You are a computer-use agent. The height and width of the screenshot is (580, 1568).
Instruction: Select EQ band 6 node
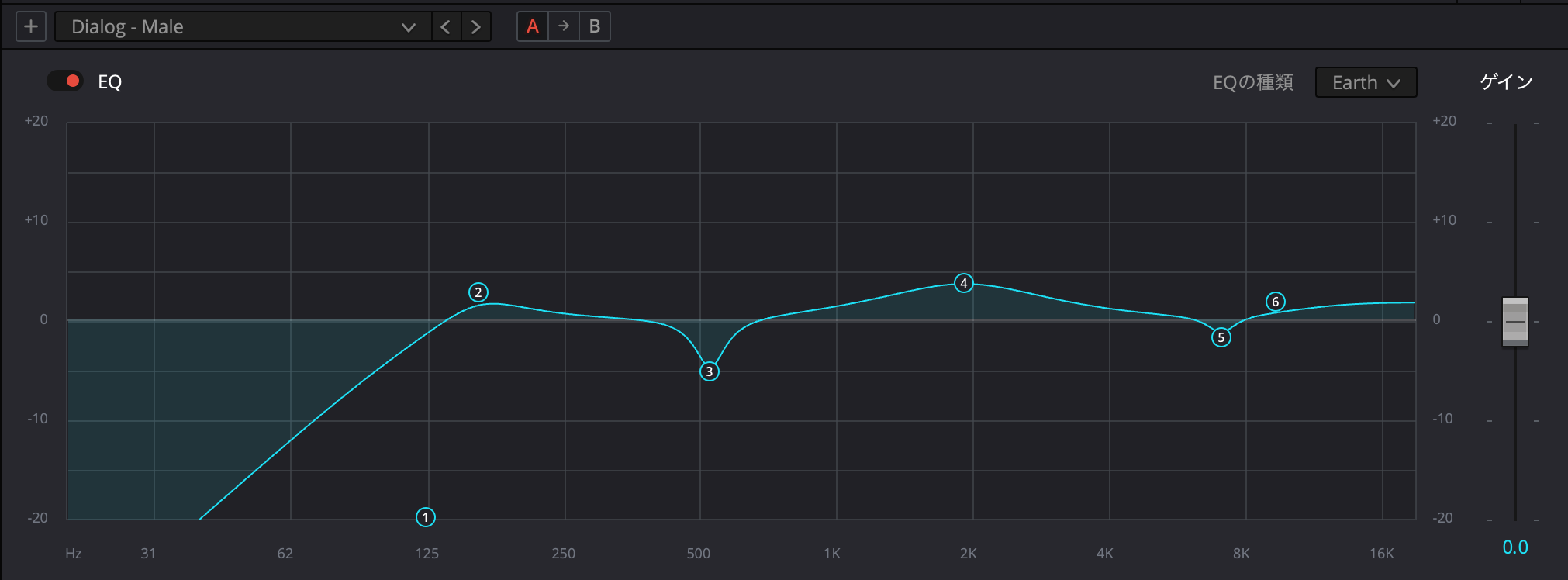tap(1275, 302)
